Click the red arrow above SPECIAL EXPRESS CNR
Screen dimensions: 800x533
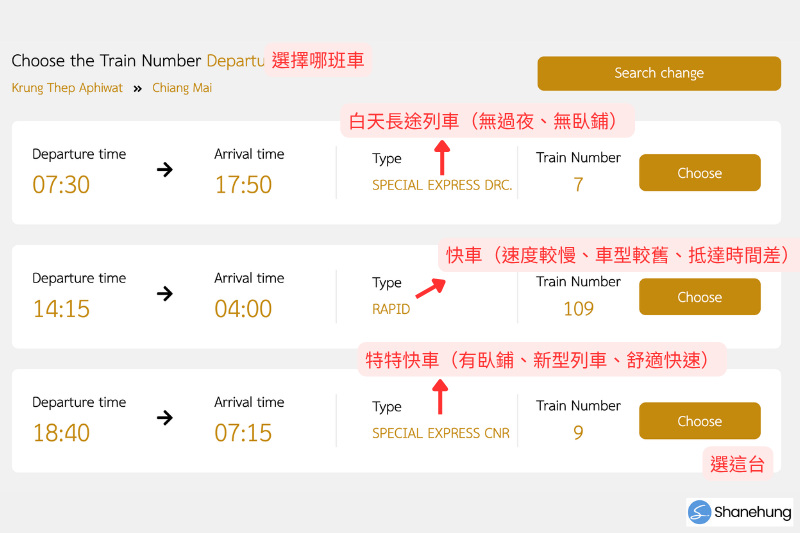[440, 397]
